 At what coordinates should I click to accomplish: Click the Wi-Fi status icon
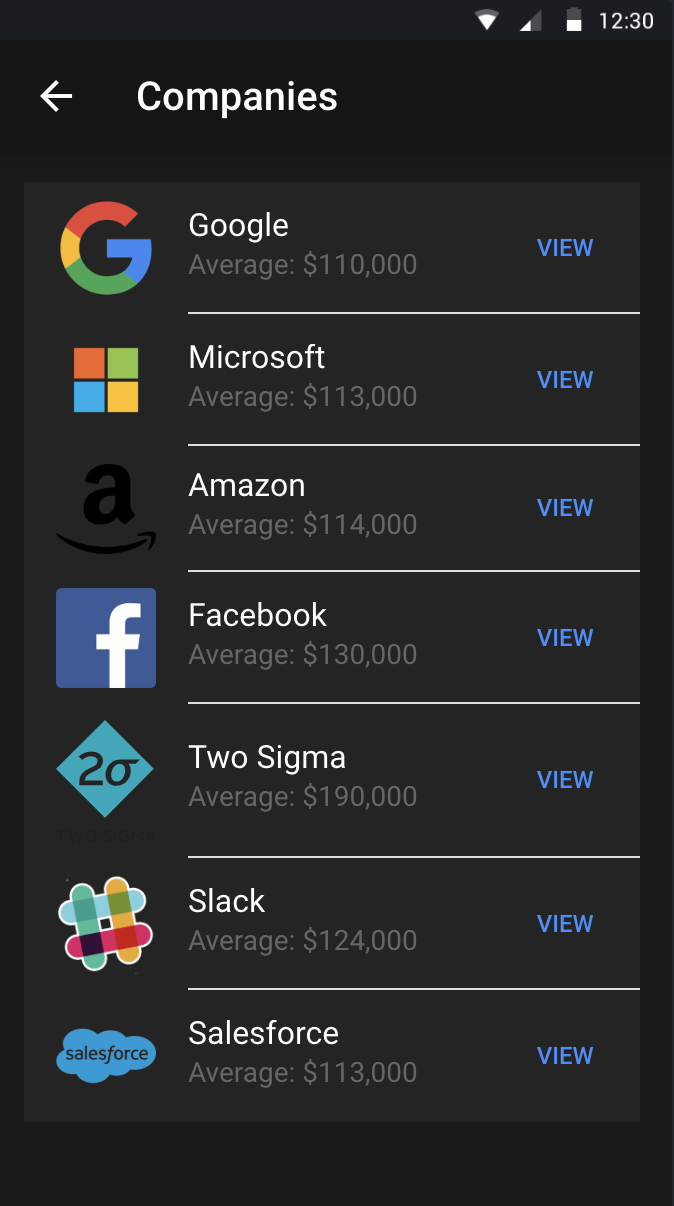tap(487, 20)
